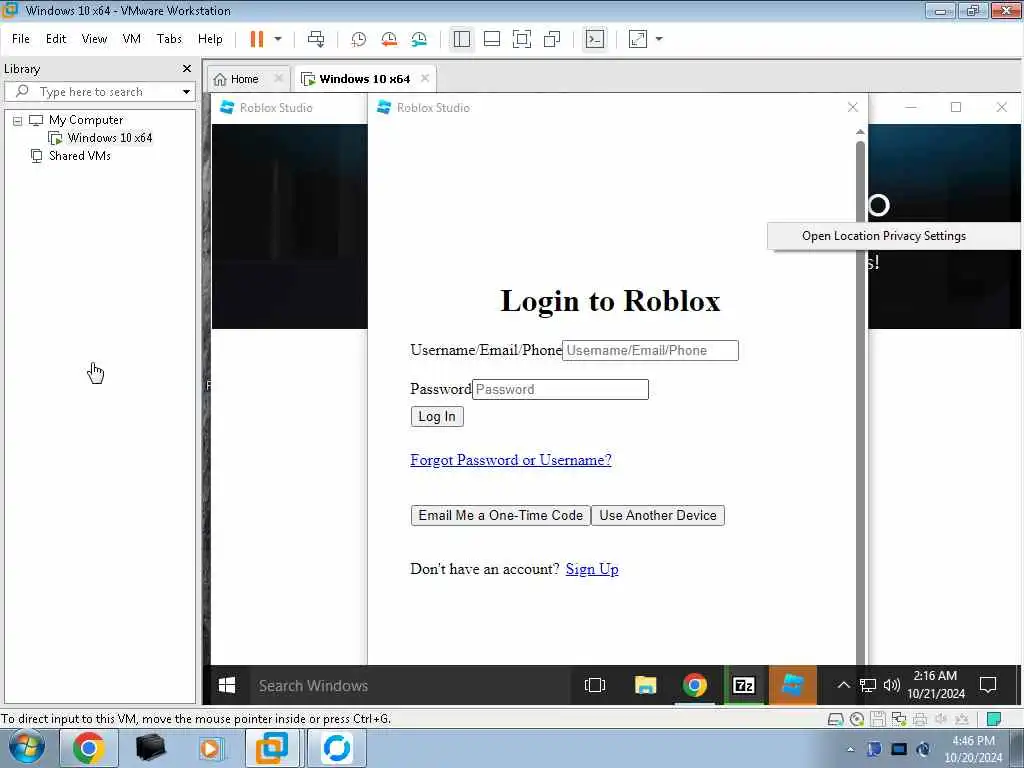Send Ctrl+Alt+Del to the virtual machine
The image size is (1024, 768).
coord(316,39)
